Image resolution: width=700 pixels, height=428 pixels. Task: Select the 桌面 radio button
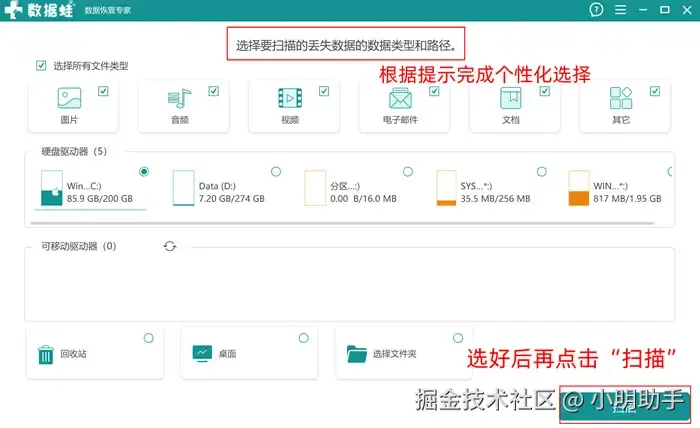(304, 338)
